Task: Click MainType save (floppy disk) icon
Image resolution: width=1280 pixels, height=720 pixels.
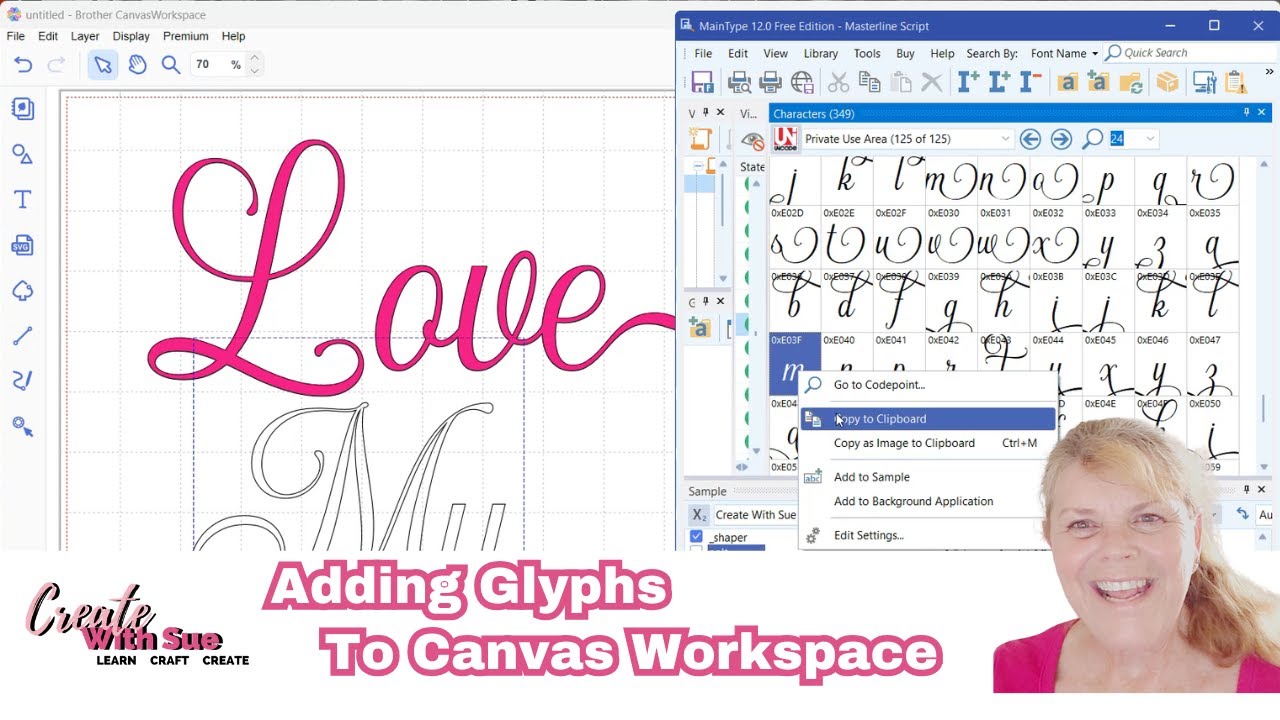Action: tap(702, 82)
